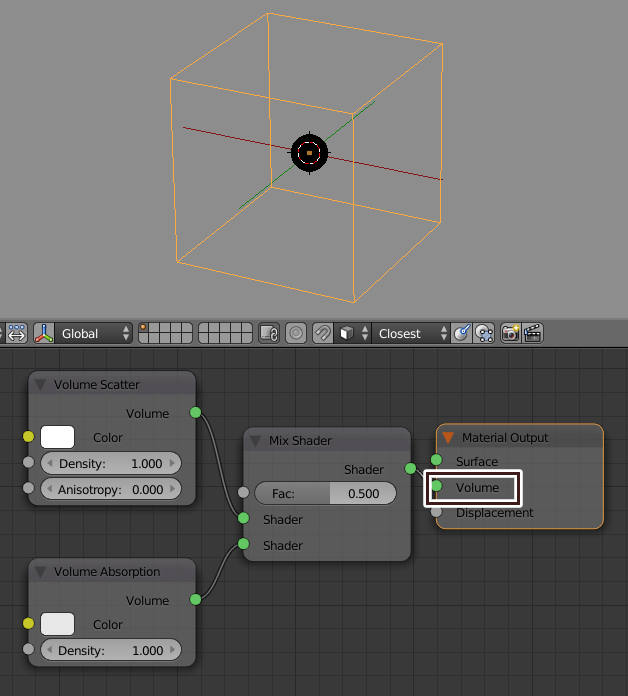Open Volume Scatter's white color swatch
628x696 pixels.
(57, 437)
